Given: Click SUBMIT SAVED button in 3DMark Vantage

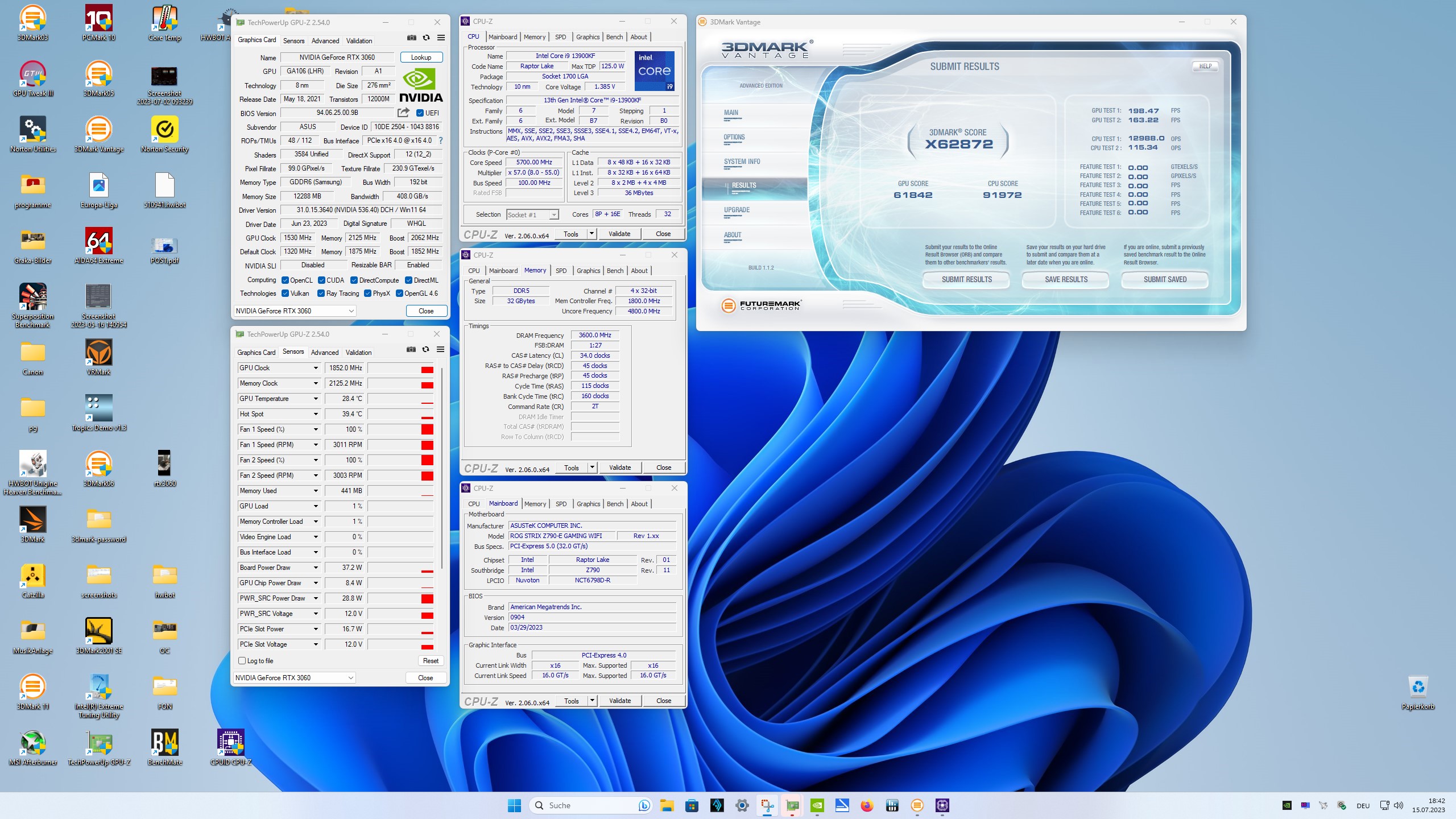Looking at the screenshot, I should point(1165,279).
